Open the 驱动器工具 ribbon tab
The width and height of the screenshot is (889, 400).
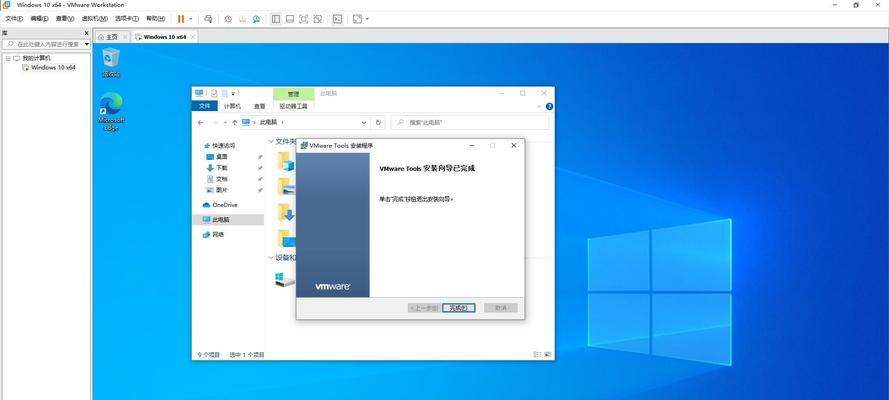point(294,106)
